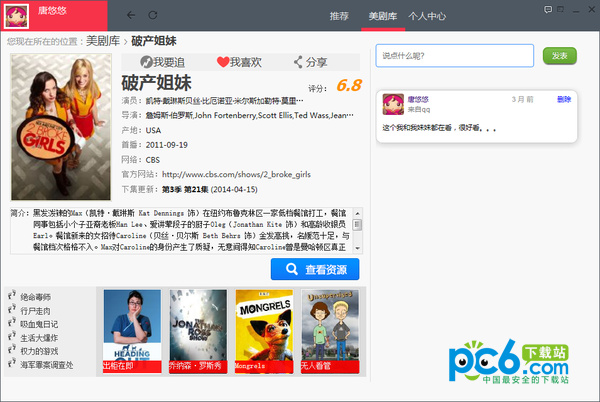
Task: Click the 分享 share icon
Action: coord(296,62)
